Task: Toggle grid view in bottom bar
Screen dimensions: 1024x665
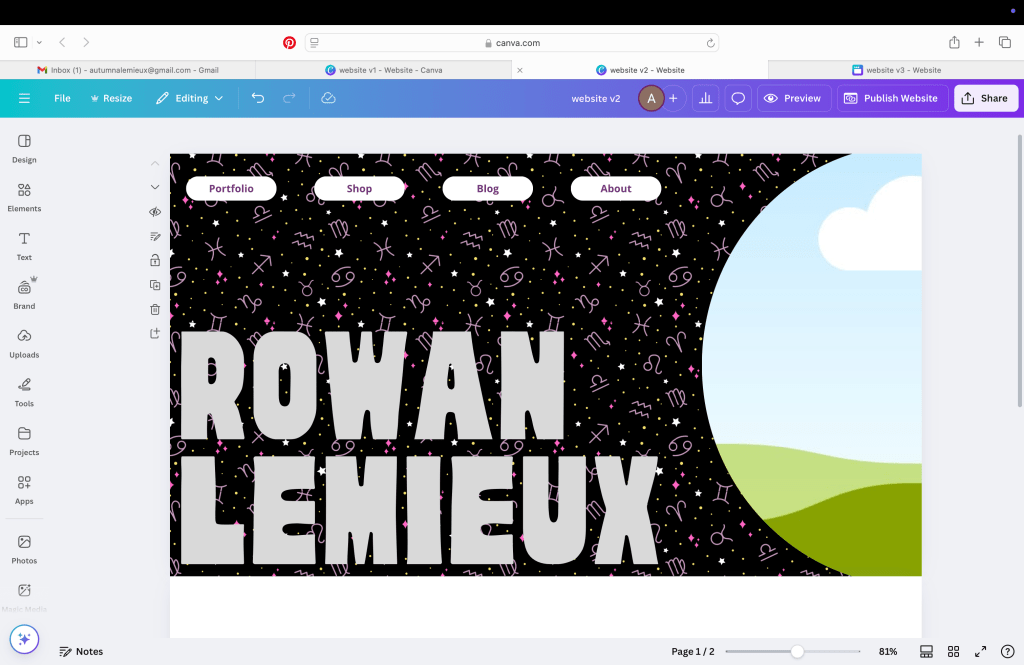Action: coord(953,651)
